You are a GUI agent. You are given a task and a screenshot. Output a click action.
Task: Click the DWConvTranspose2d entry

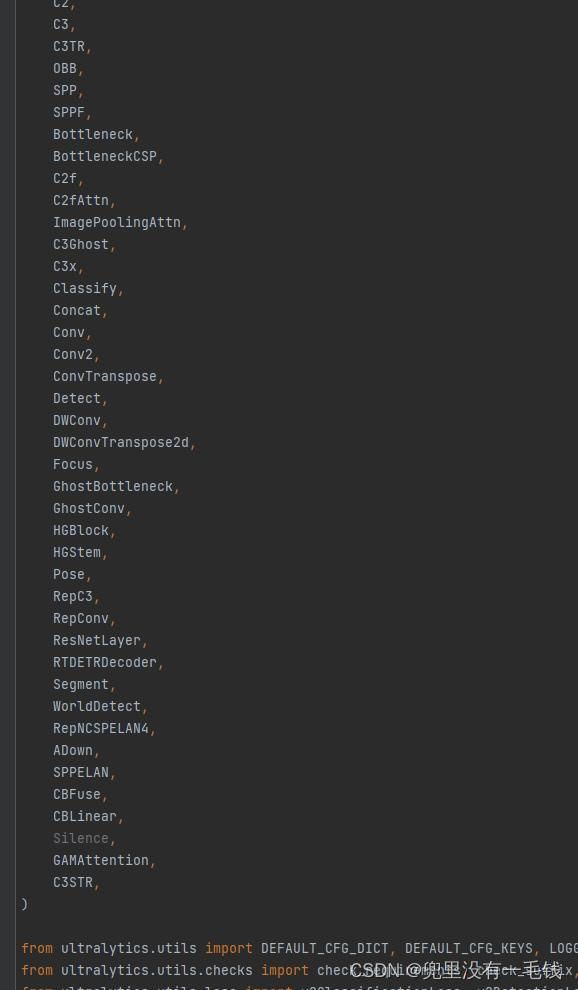[121, 443]
